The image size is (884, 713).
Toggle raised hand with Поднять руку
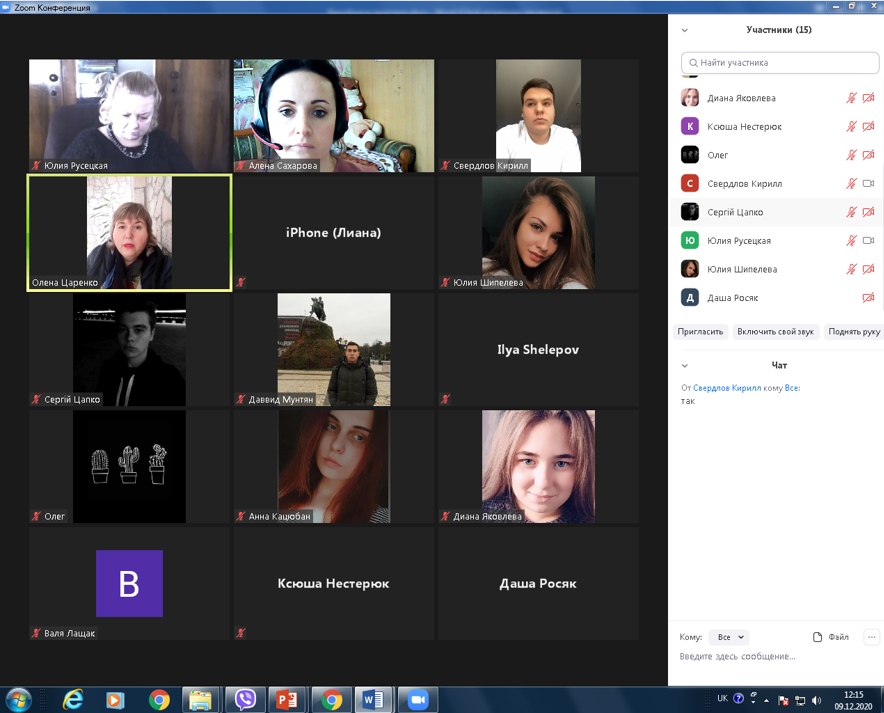853,331
